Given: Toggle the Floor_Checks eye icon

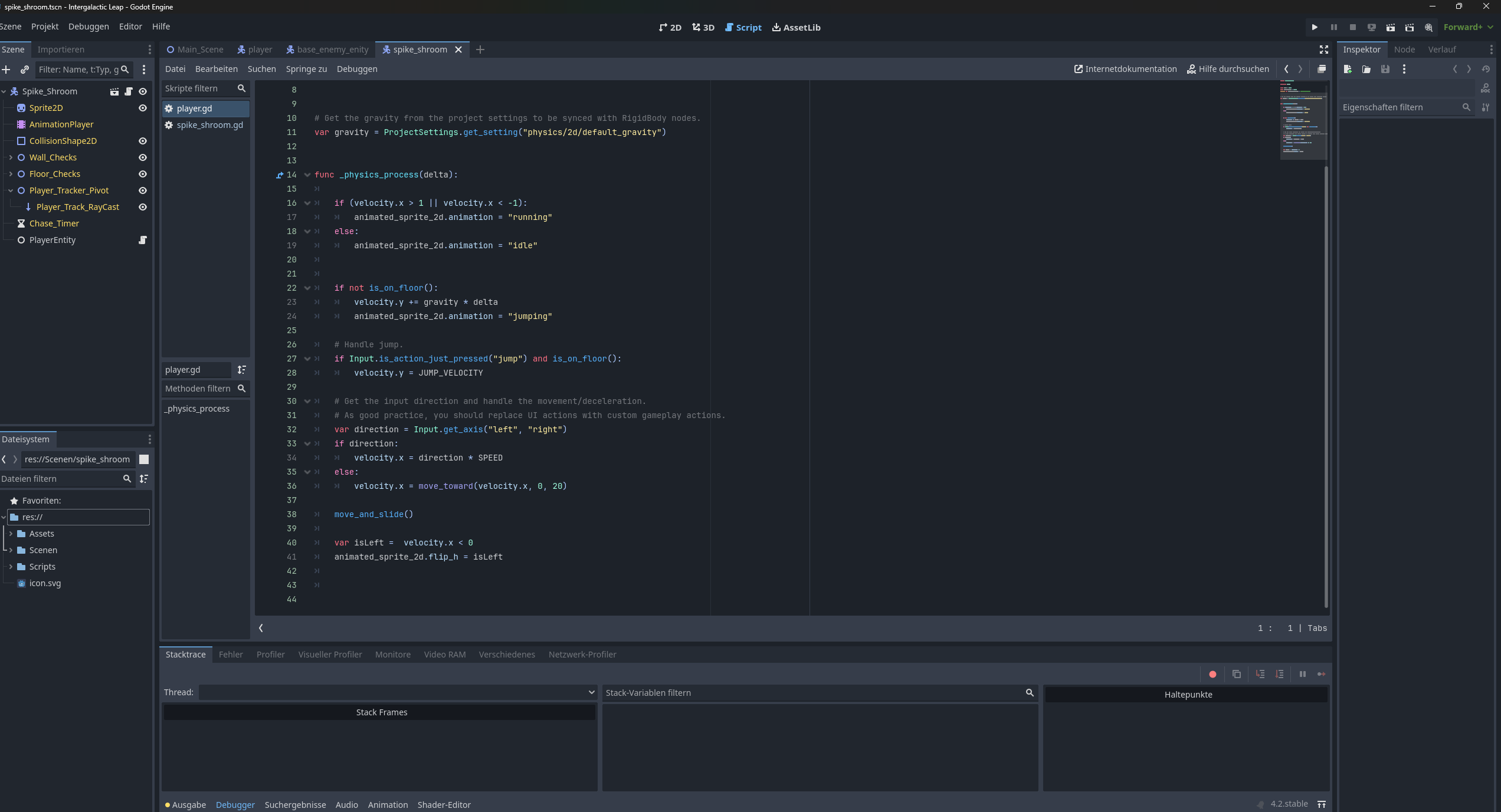Looking at the screenshot, I should pos(142,174).
